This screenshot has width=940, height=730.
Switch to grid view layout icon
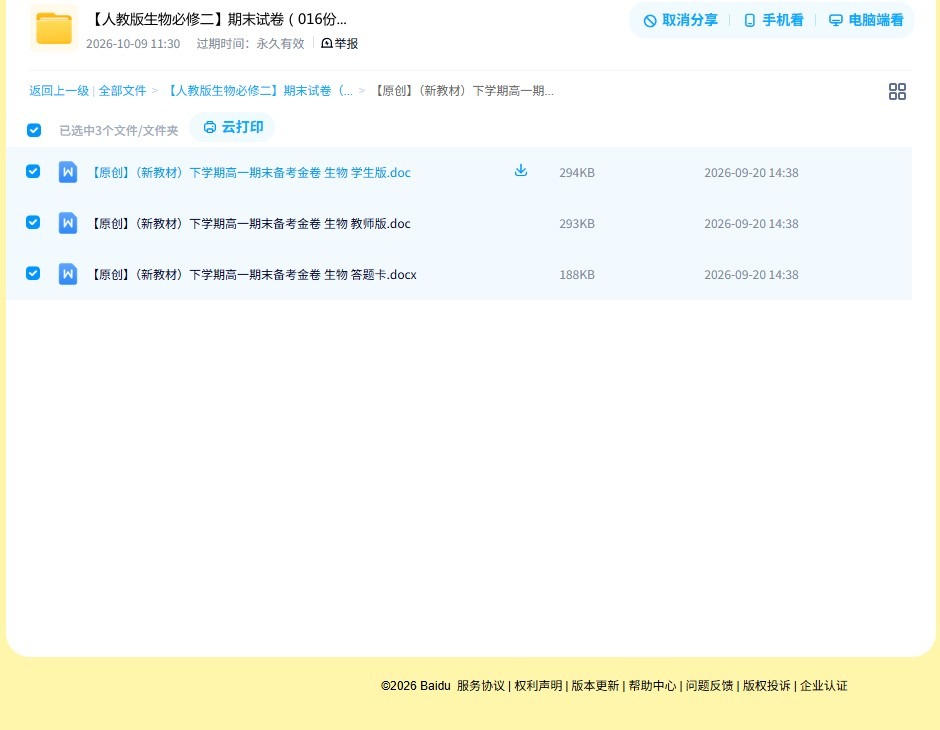pyautogui.click(x=897, y=91)
